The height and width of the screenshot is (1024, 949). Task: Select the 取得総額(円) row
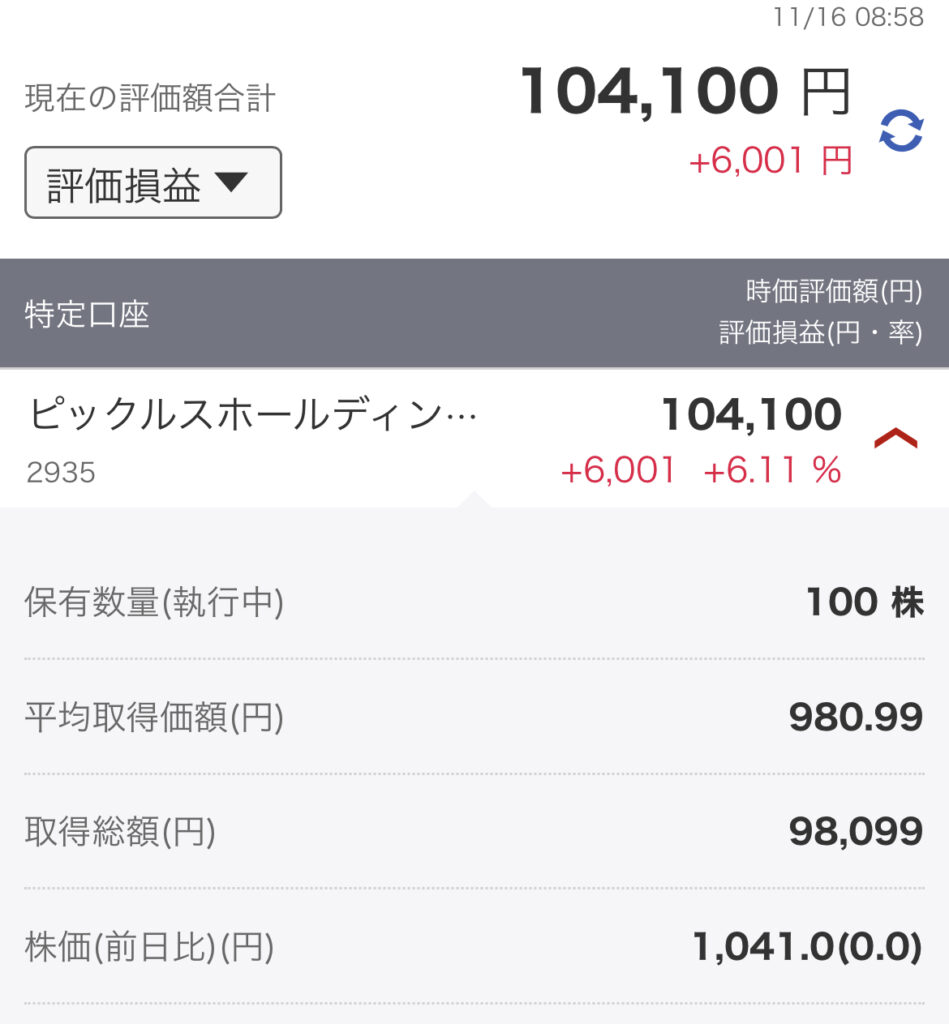[474, 831]
